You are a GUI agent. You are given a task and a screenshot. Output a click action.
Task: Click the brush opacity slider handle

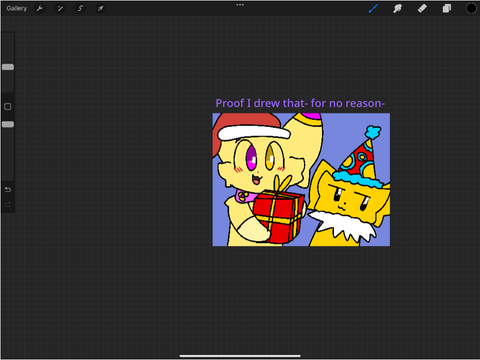pos(8,124)
